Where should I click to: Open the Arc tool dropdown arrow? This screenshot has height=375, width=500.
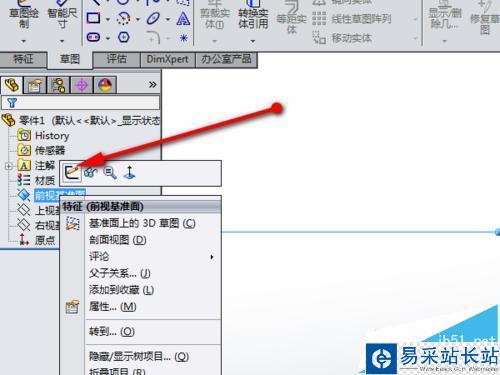click(138, 19)
